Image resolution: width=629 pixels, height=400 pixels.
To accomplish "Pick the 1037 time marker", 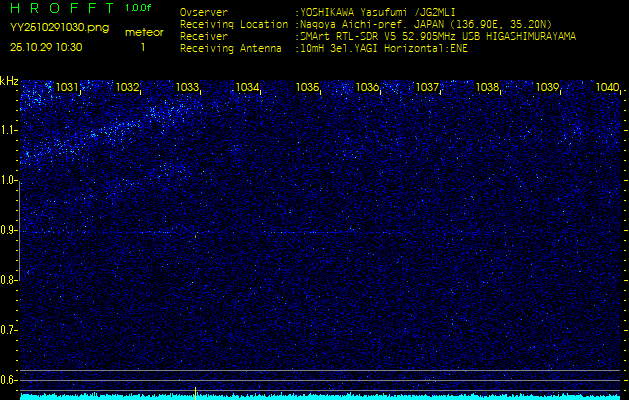I will [427, 88].
